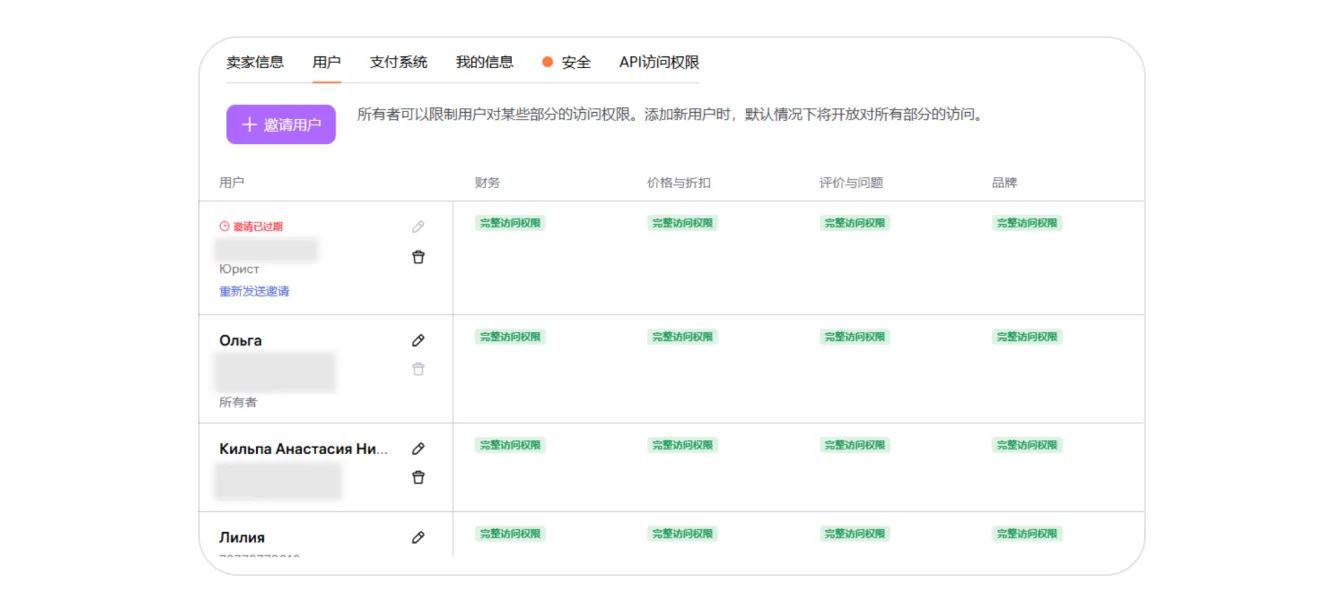
Task: Select the 用户 tab
Action: pos(326,62)
